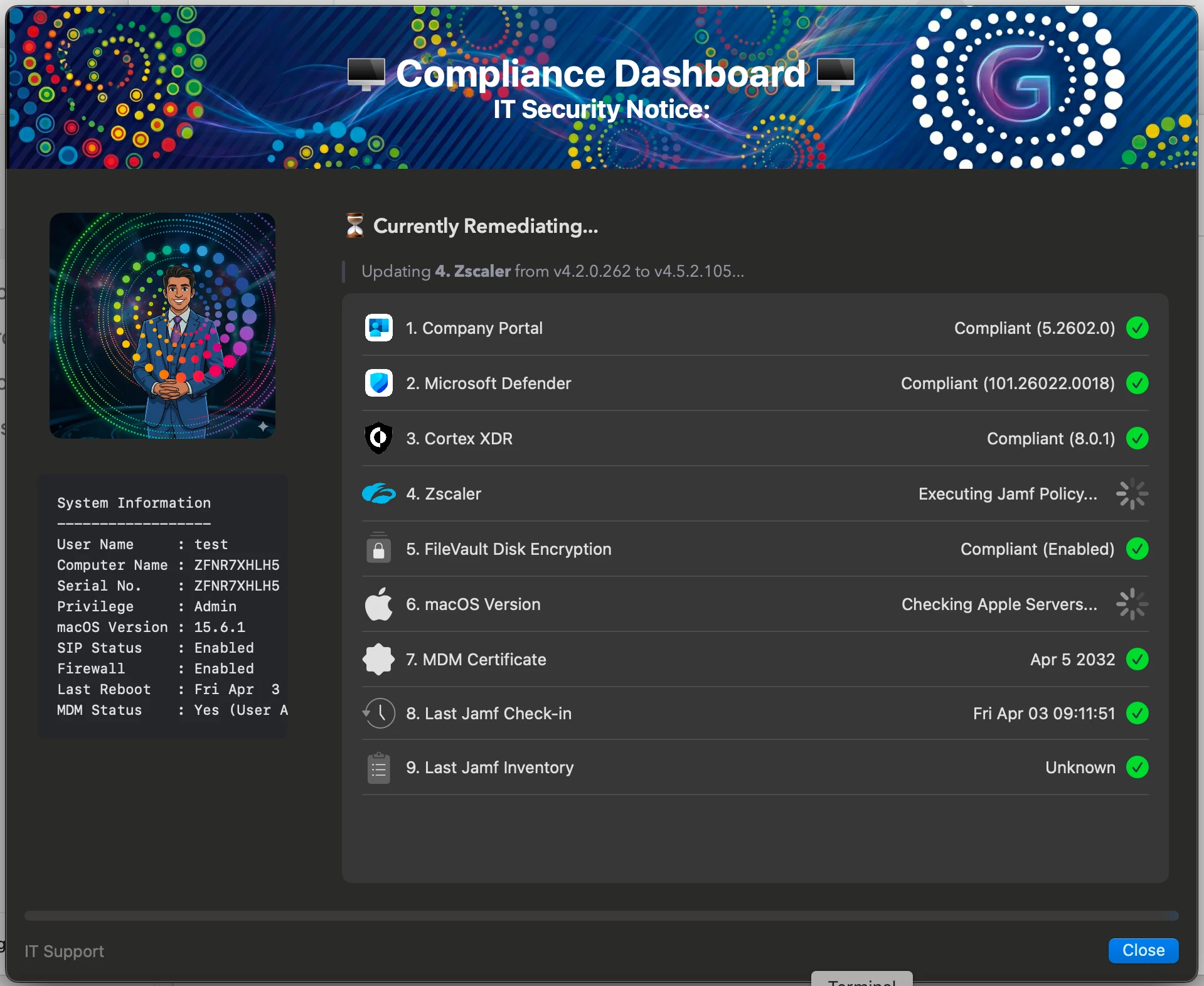Image resolution: width=1204 pixels, height=986 pixels.
Task: Select the '7. MDM Certificate' row label
Action: tap(476, 660)
